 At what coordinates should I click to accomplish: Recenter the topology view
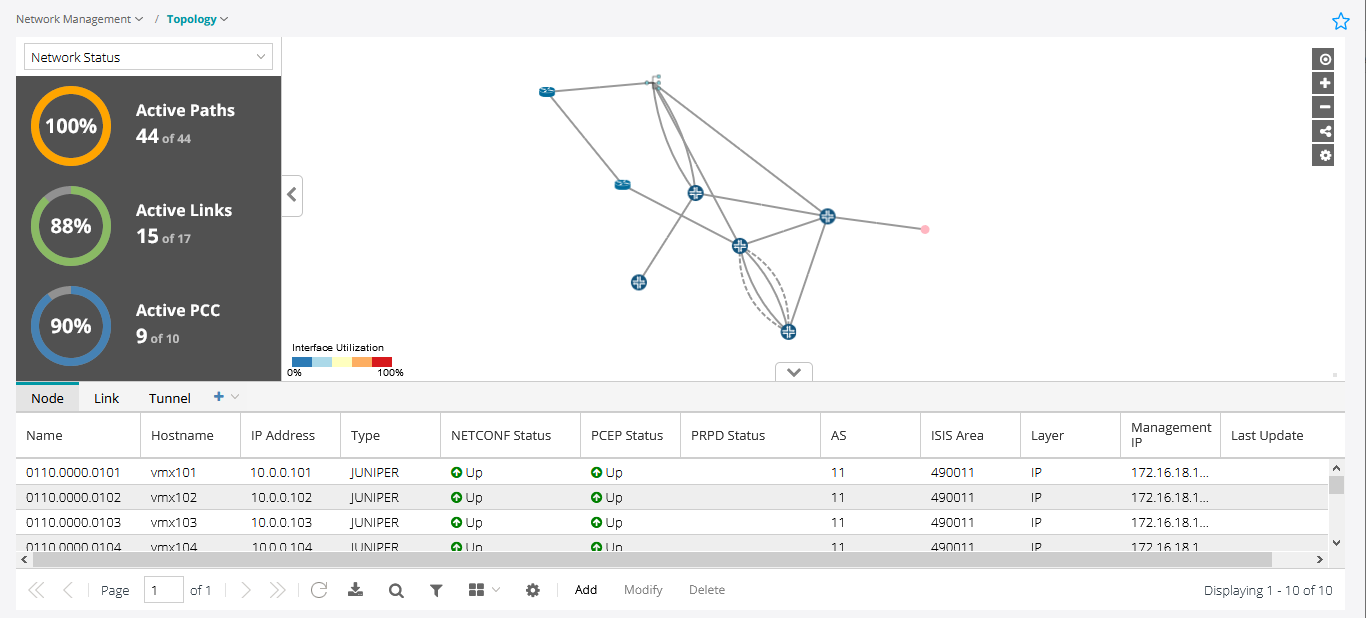coord(1323,58)
